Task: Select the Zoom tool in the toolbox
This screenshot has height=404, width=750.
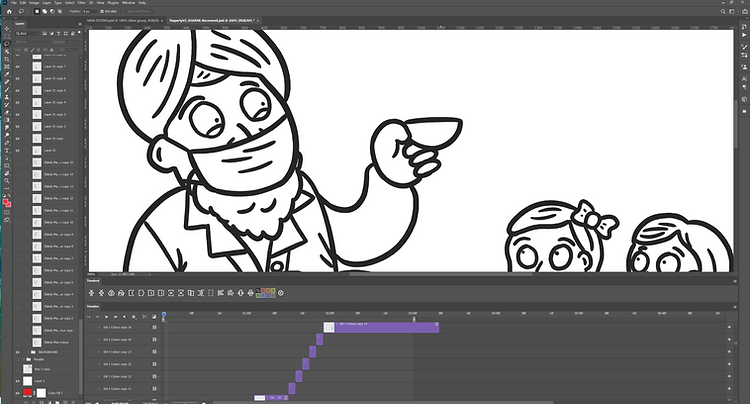Action: coord(7,181)
